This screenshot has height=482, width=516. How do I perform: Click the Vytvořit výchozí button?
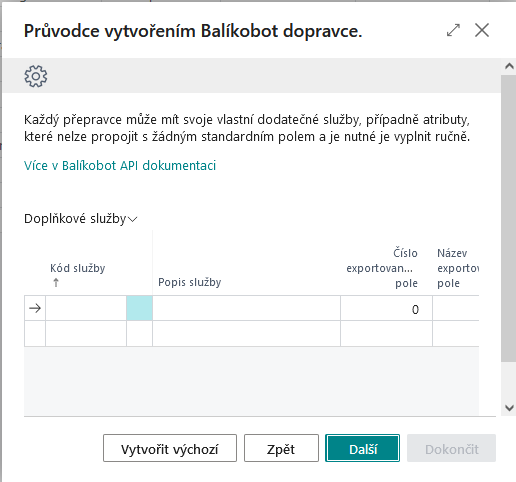[170, 448]
